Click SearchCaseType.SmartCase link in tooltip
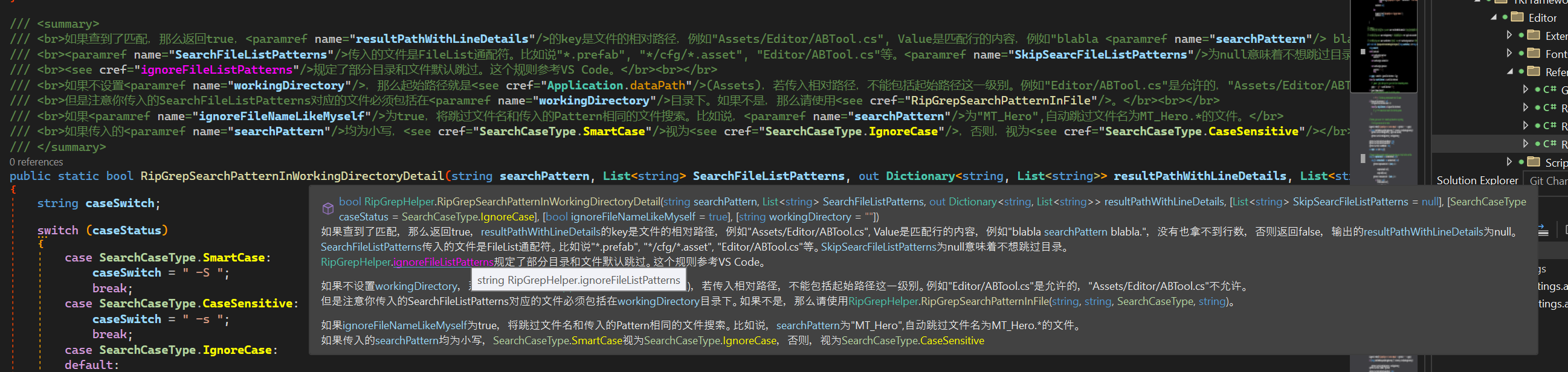Image resolution: width=1568 pixels, height=372 pixels. [x=557, y=341]
